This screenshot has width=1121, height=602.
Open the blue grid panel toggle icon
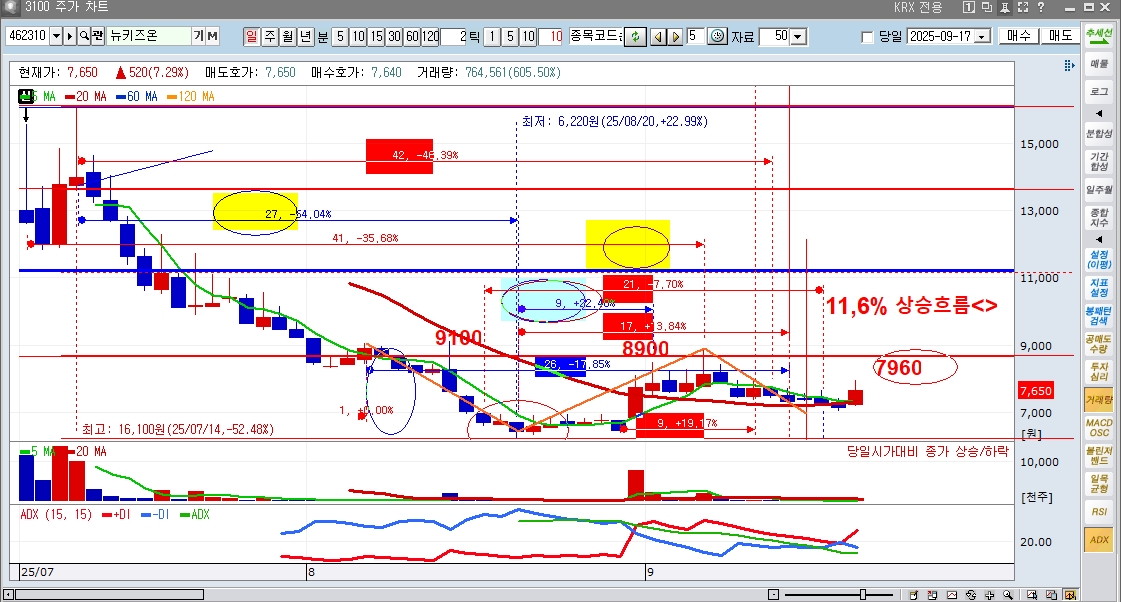pos(1069,66)
